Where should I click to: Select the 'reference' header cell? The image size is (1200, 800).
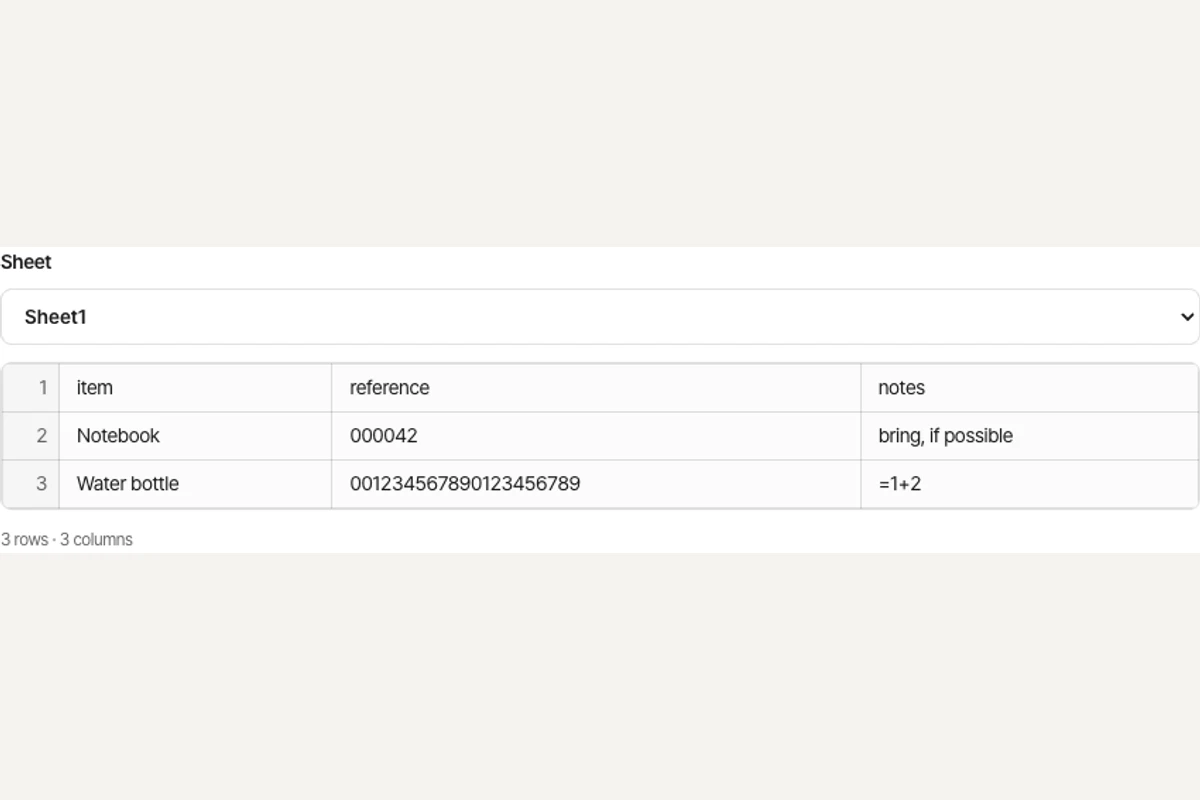[x=596, y=388]
